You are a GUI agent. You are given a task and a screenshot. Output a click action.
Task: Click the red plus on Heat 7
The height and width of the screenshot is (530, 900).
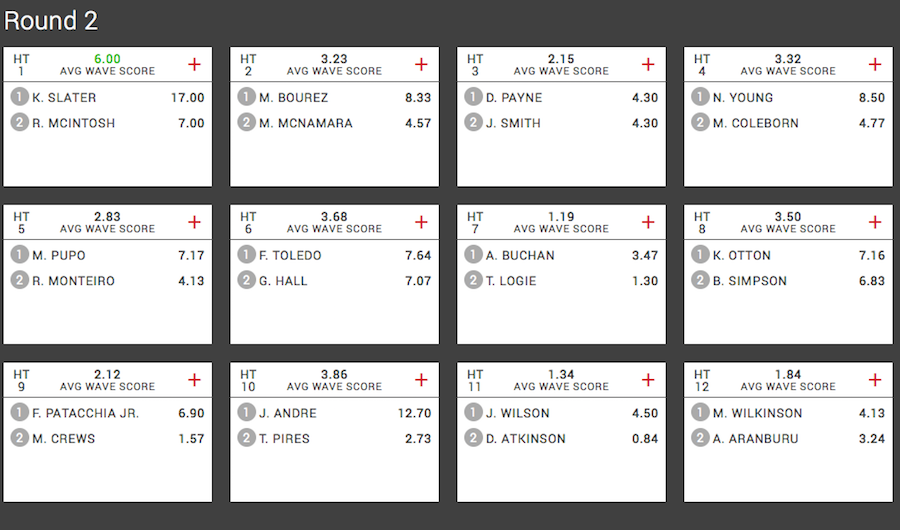click(648, 222)
